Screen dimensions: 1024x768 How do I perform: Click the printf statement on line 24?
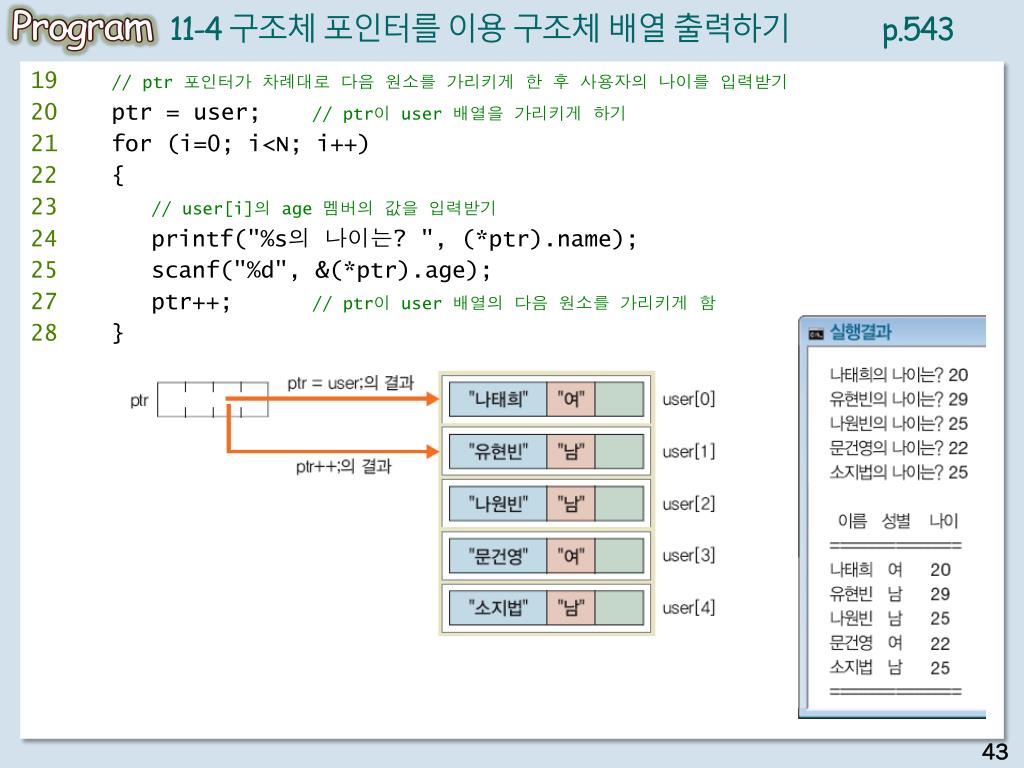(x=394, y=238)
